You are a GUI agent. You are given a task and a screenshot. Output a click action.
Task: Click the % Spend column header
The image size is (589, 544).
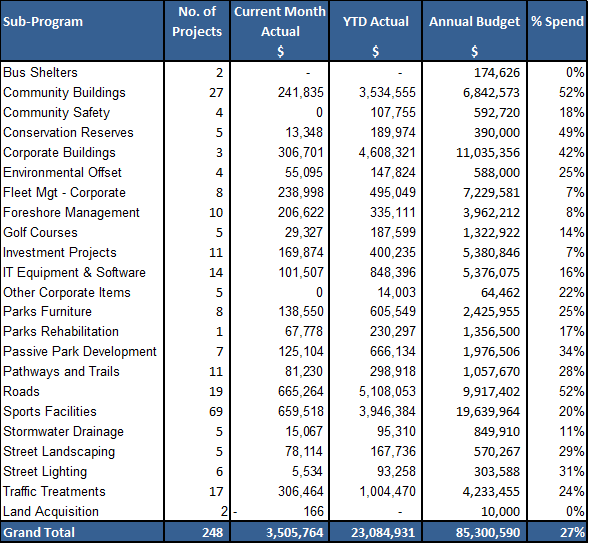557,31
